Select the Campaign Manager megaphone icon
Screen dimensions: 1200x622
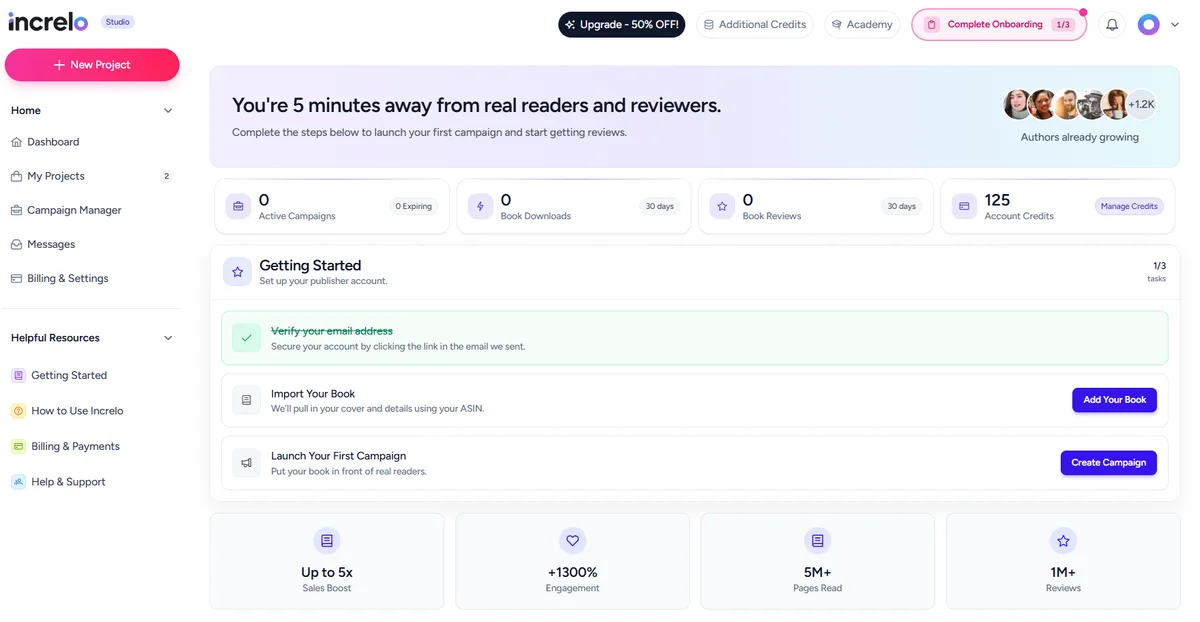coord(18,210)
